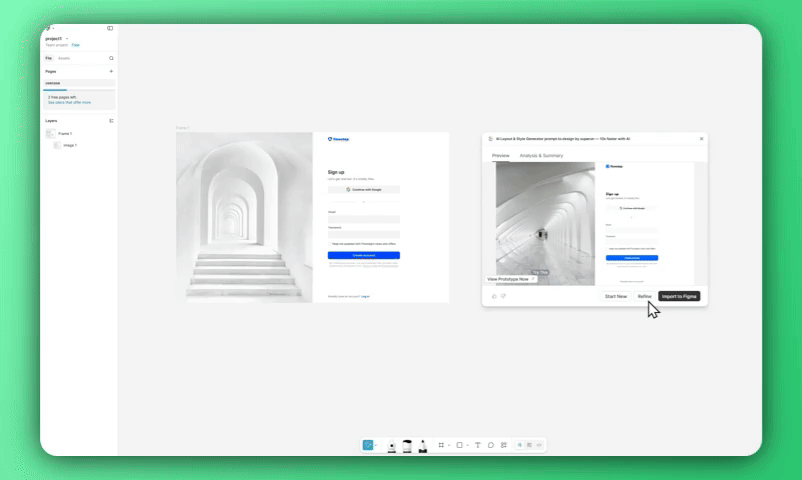Switch to Design mode toggle
Viewport: 802px width, 480px height.
tap(529, 445)
